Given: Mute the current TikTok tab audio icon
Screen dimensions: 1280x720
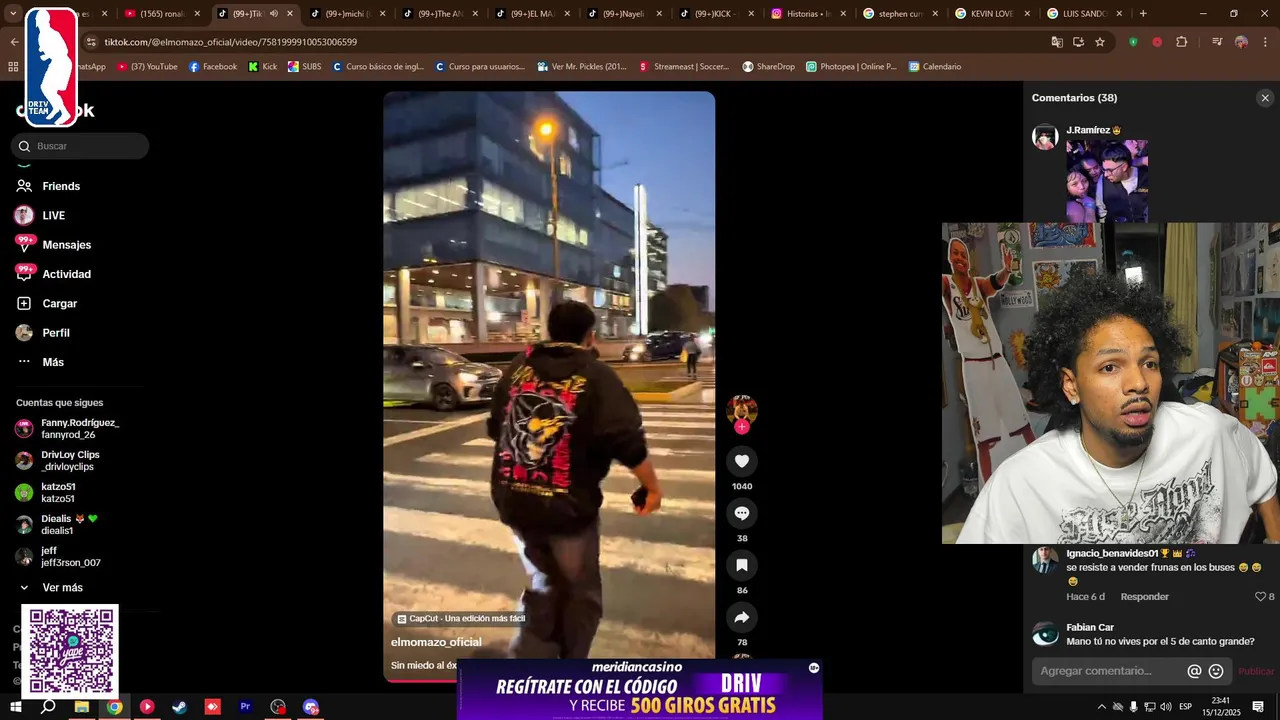Looking at the screenshot, I should [x=273, y=14].
